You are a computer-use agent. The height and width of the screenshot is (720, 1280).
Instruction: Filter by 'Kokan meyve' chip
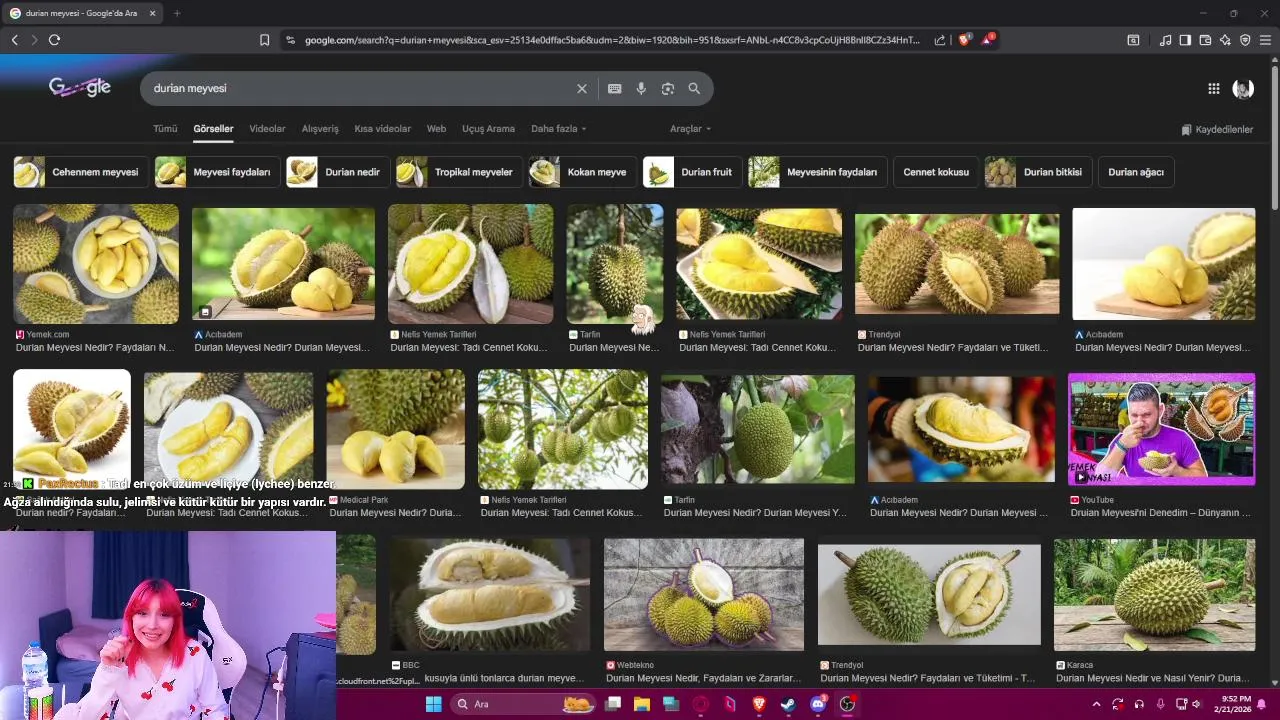[x=582, y=172]
